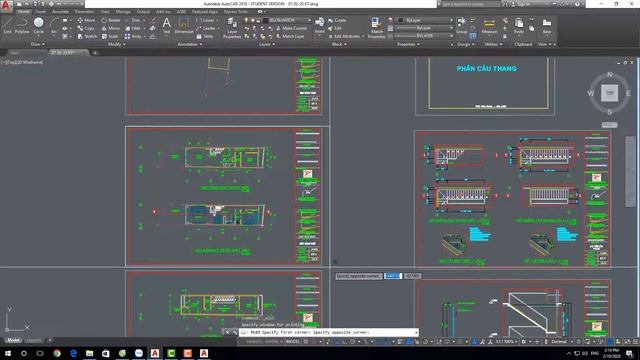The width and height of the screenshot is (640, 360).
Task: Open Windows Start menu
Action: [x=7, y=353]
